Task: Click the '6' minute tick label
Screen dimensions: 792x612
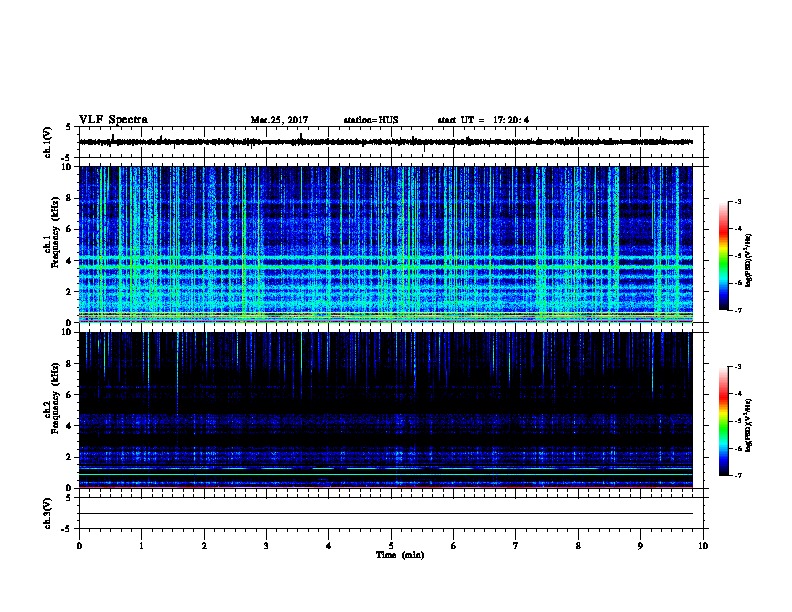Action: [454, 546]
